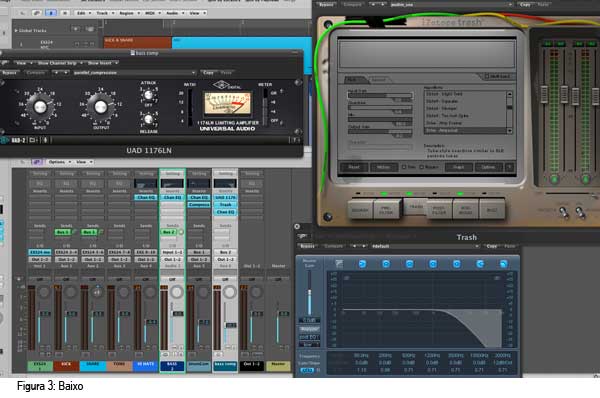Viewport: 600px width, 398px height.
Task: Select the Box Model module button in Trash
Action: pos(465,210)
